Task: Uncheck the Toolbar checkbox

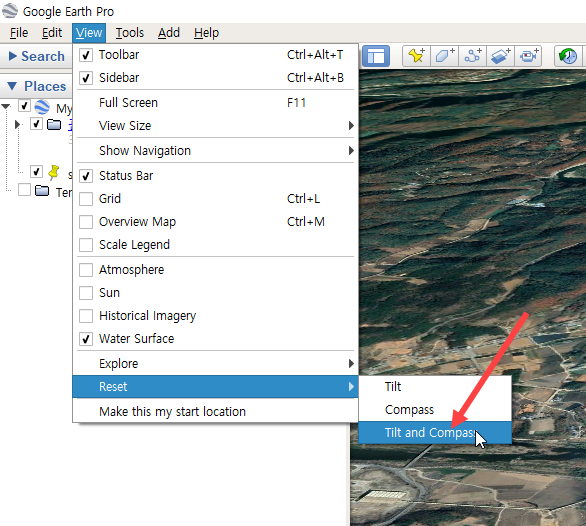Action: tap(86, 55)
